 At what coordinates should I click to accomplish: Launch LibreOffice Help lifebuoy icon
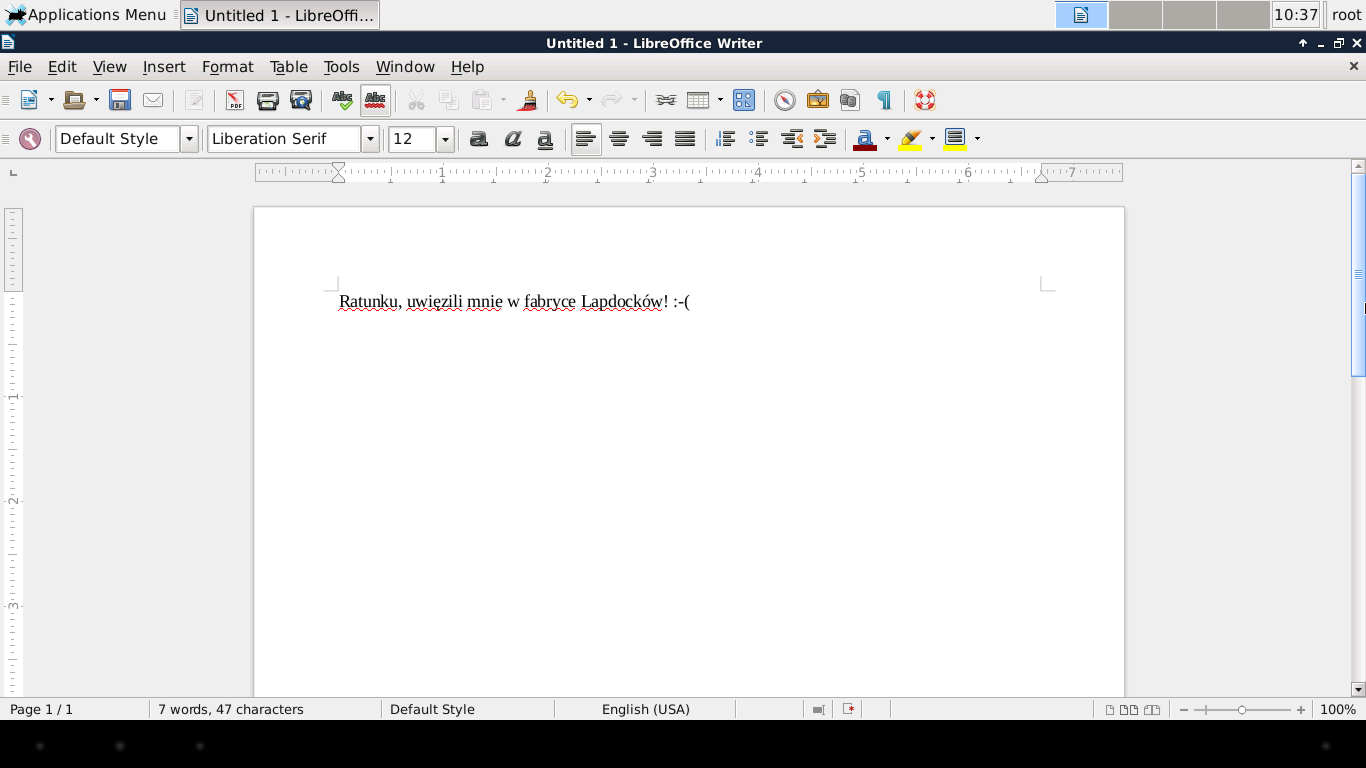tap(925, 100)
